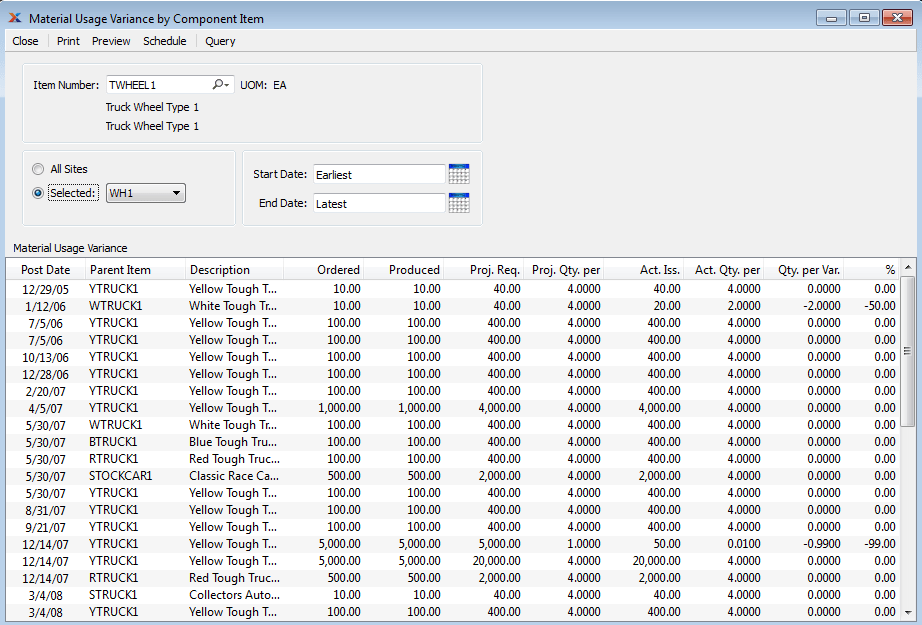
Task: Schedule the report run
Action: pos(164,41)
